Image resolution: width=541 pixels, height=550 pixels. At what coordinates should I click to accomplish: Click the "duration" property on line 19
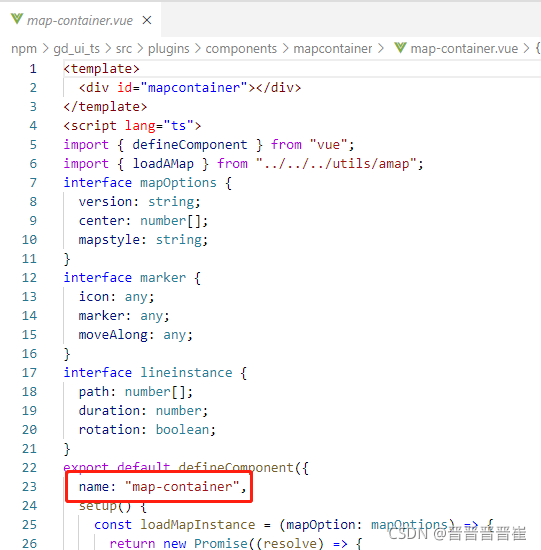(x=109, y=411)
